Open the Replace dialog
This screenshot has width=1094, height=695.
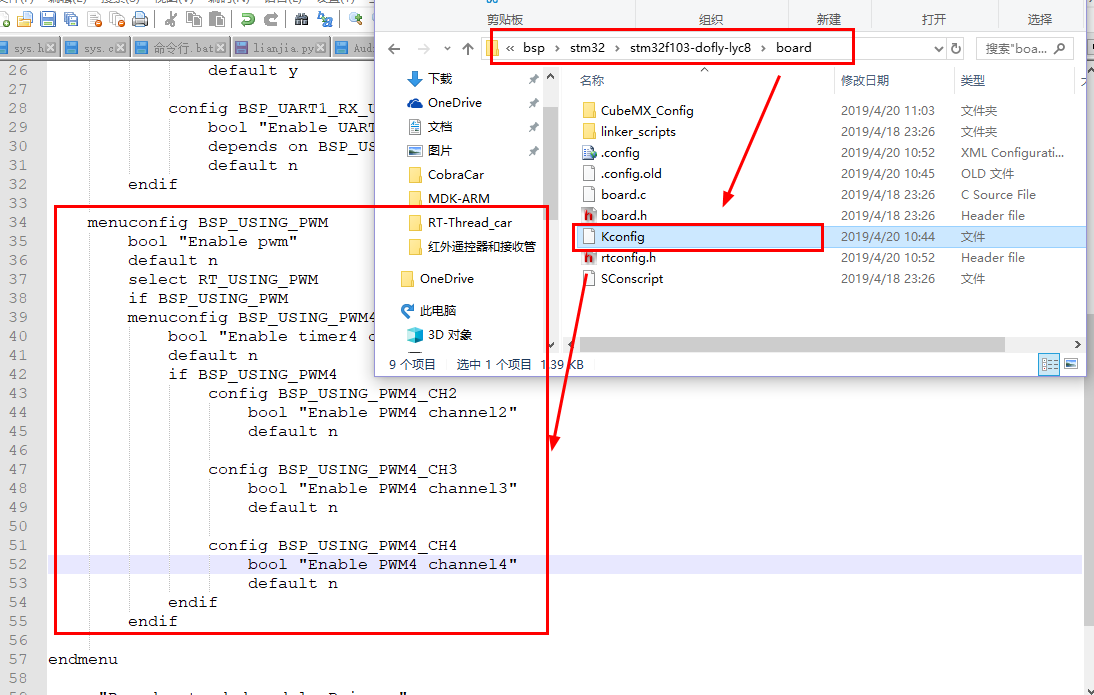point(326,18)
